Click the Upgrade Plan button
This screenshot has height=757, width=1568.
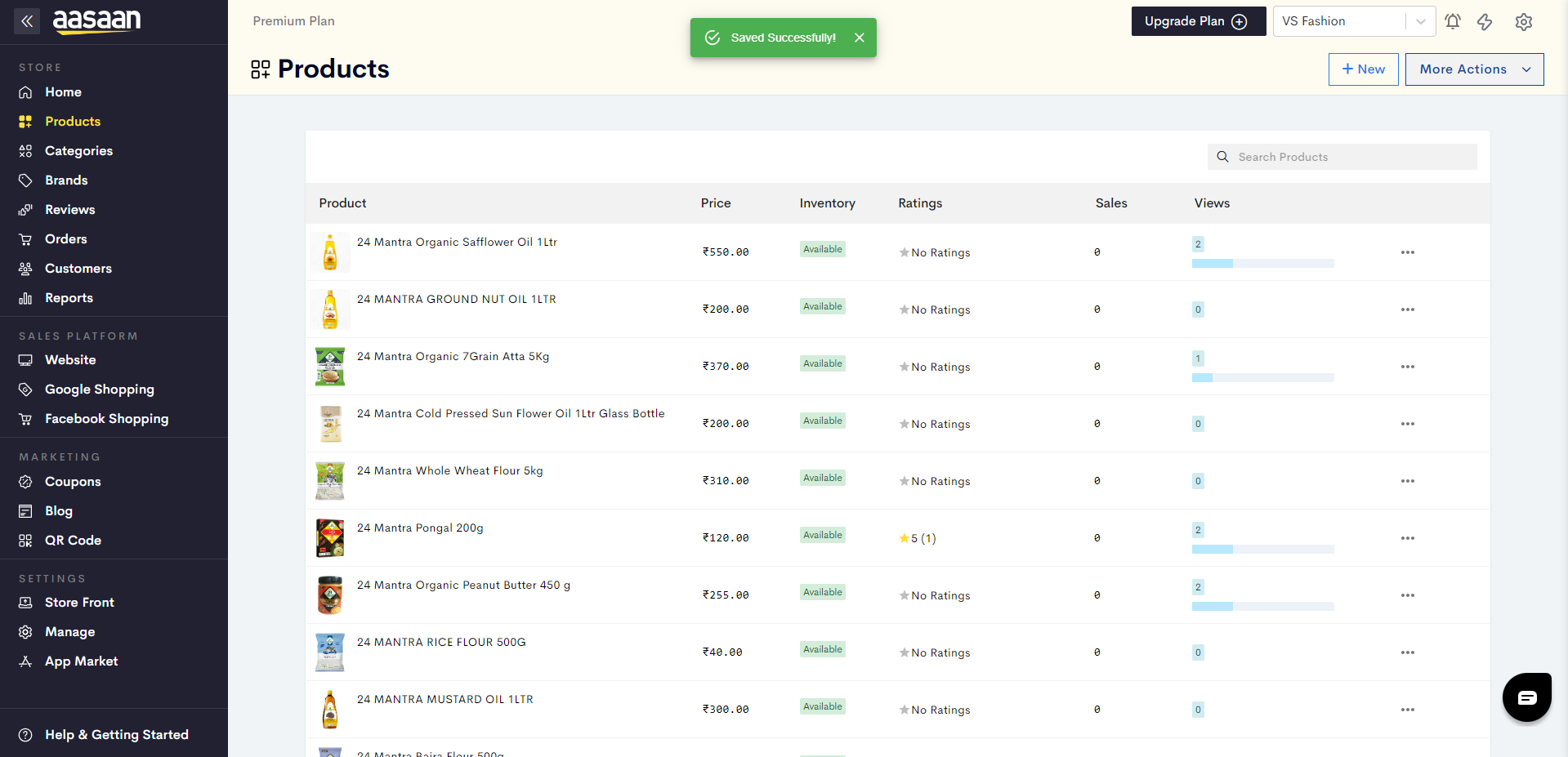pyautogui.click(x=1198, y=21)
